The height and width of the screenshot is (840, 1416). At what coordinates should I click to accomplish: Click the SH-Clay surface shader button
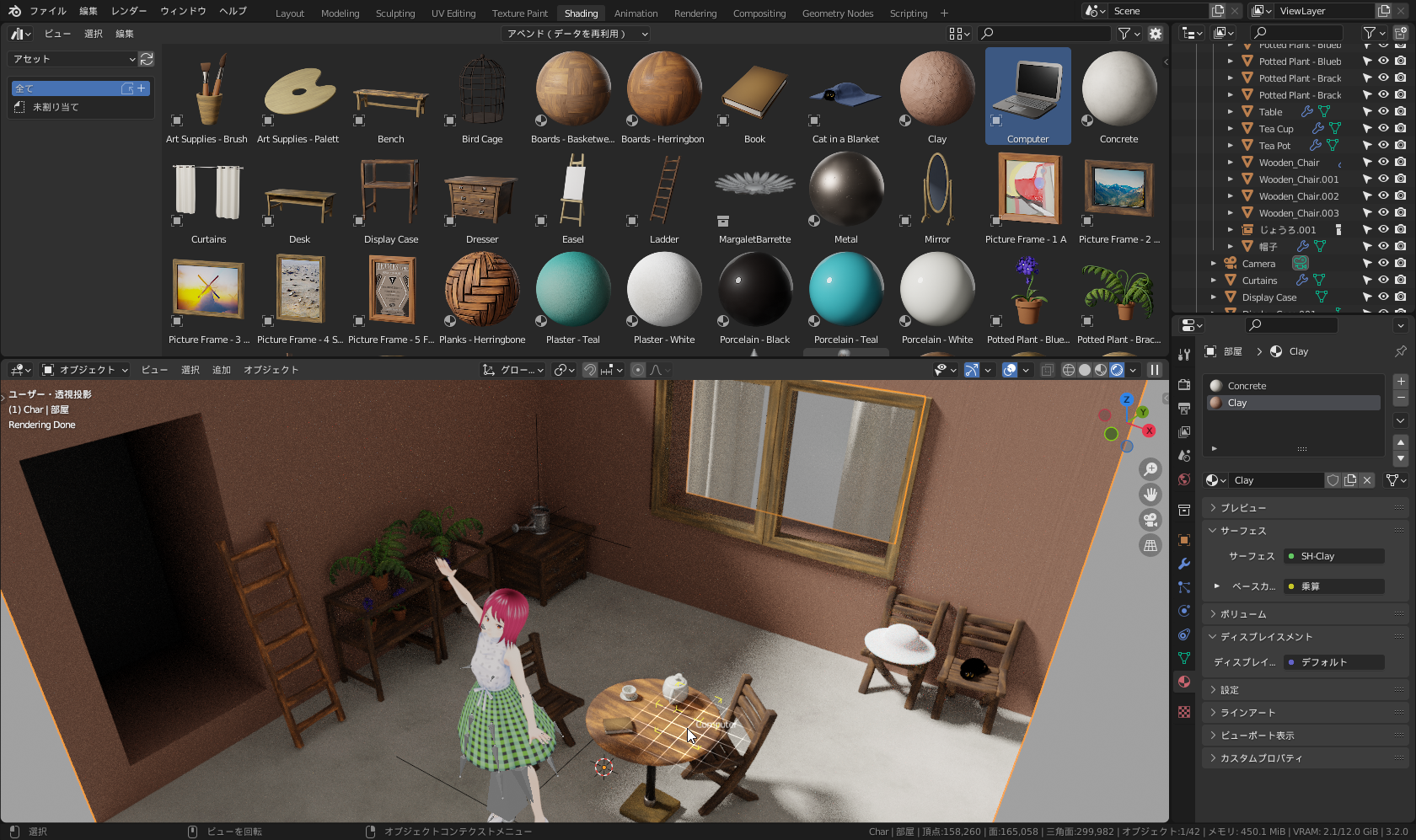pos(1334,556)
